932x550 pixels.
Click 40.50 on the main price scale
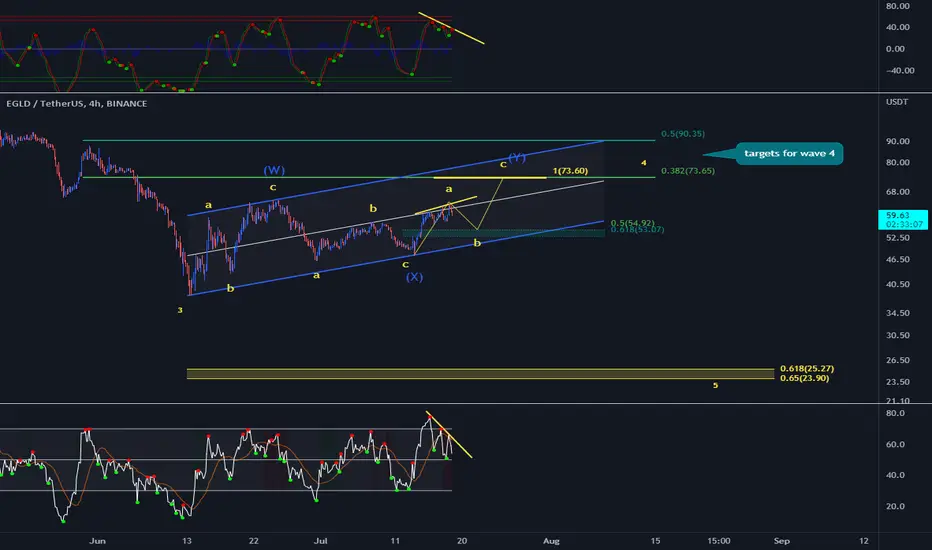pos(898,284)
